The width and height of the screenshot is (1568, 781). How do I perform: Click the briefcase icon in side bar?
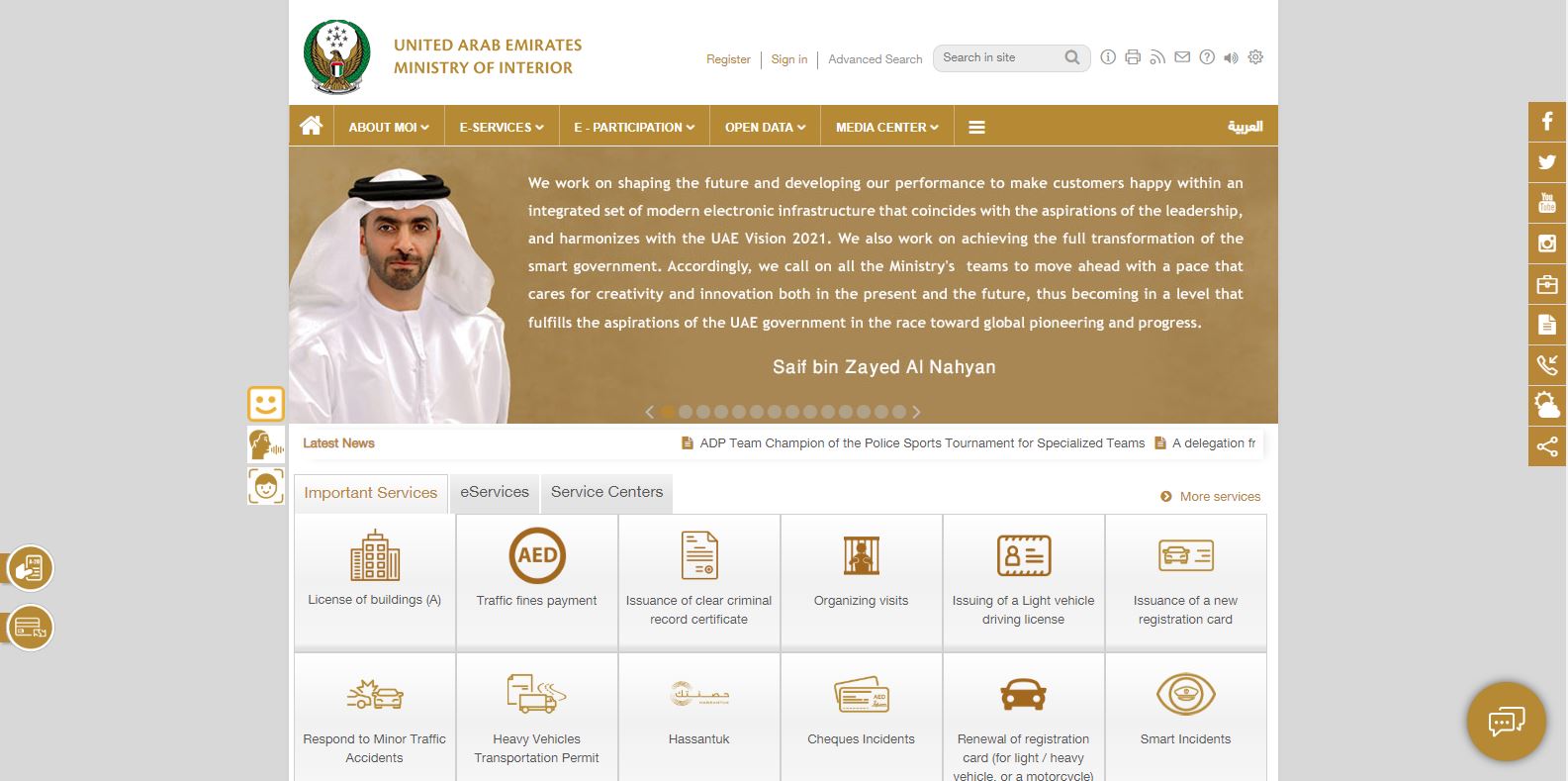(x=1547, y=284)
